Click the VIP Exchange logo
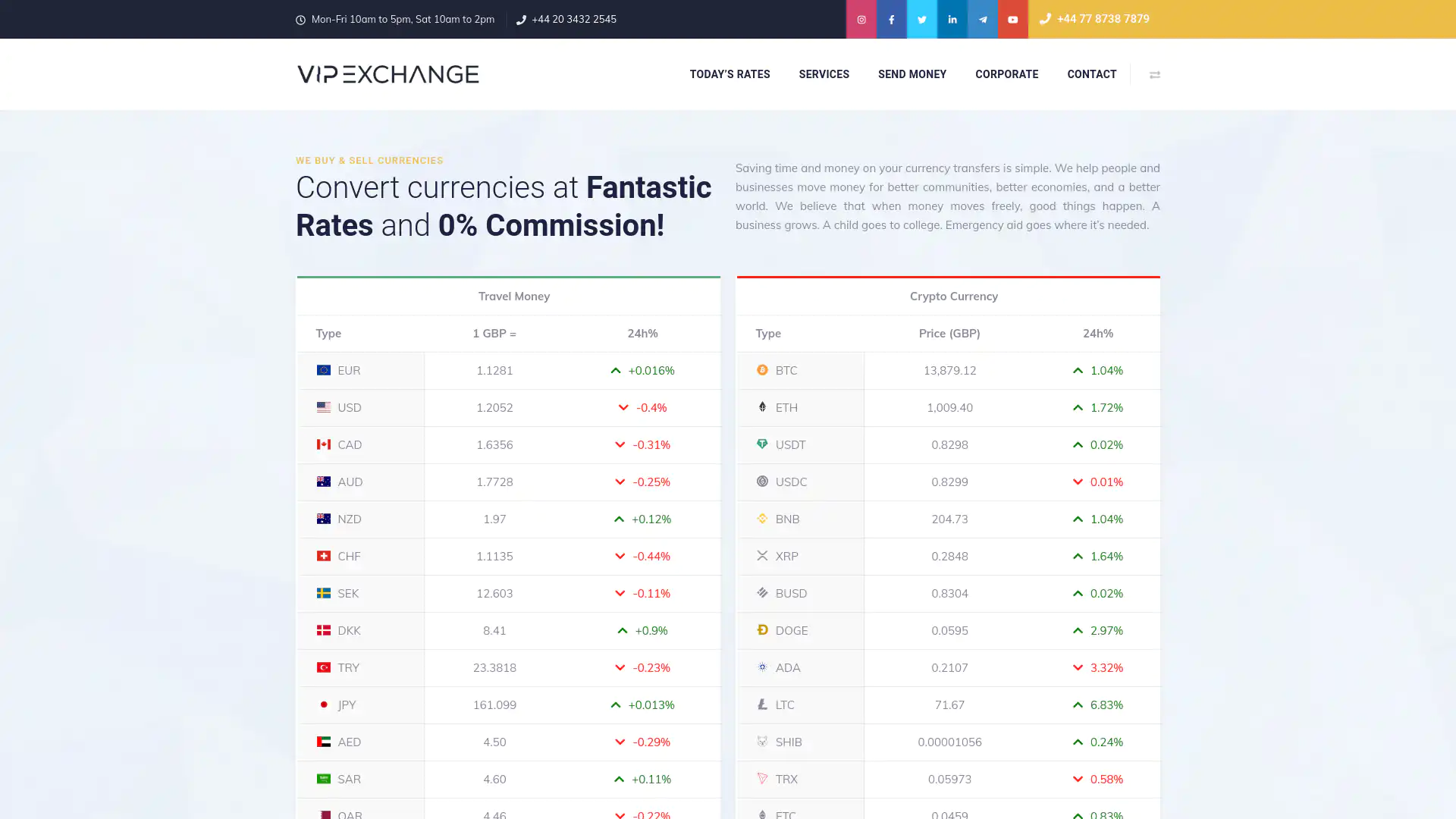The width and height of the screenshot is (1456, 819). tap(388, 74)
